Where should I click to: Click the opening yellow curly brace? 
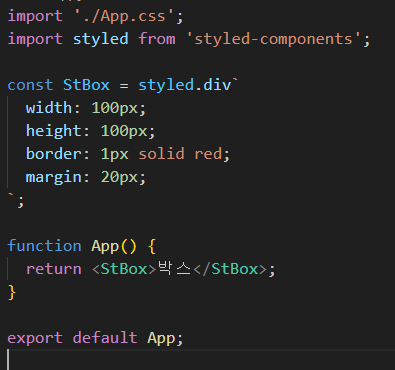point(152,246)
